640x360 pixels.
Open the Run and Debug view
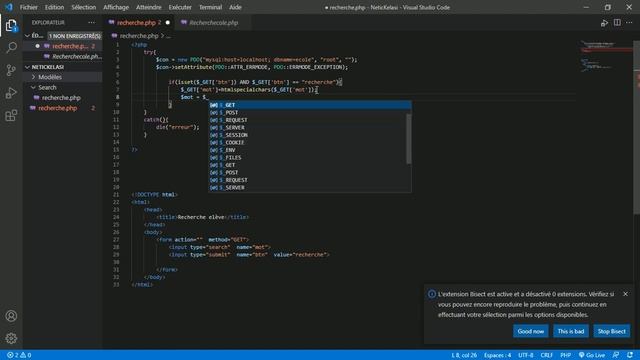(11, 93)
